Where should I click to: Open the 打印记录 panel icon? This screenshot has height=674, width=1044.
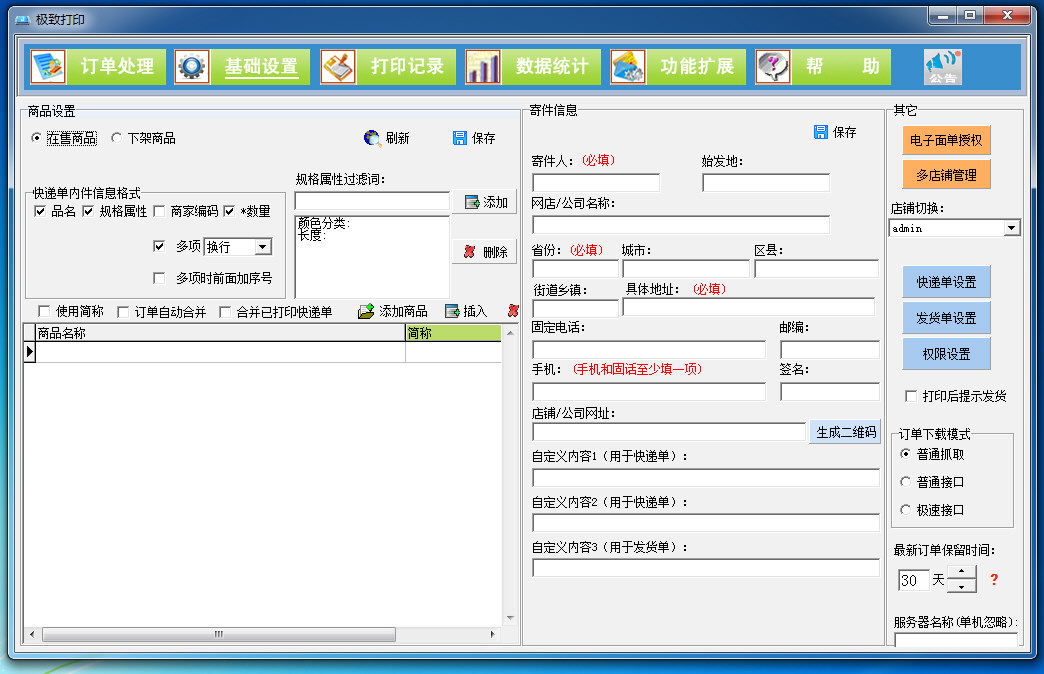pyautogui.click(x=337, y=67)
